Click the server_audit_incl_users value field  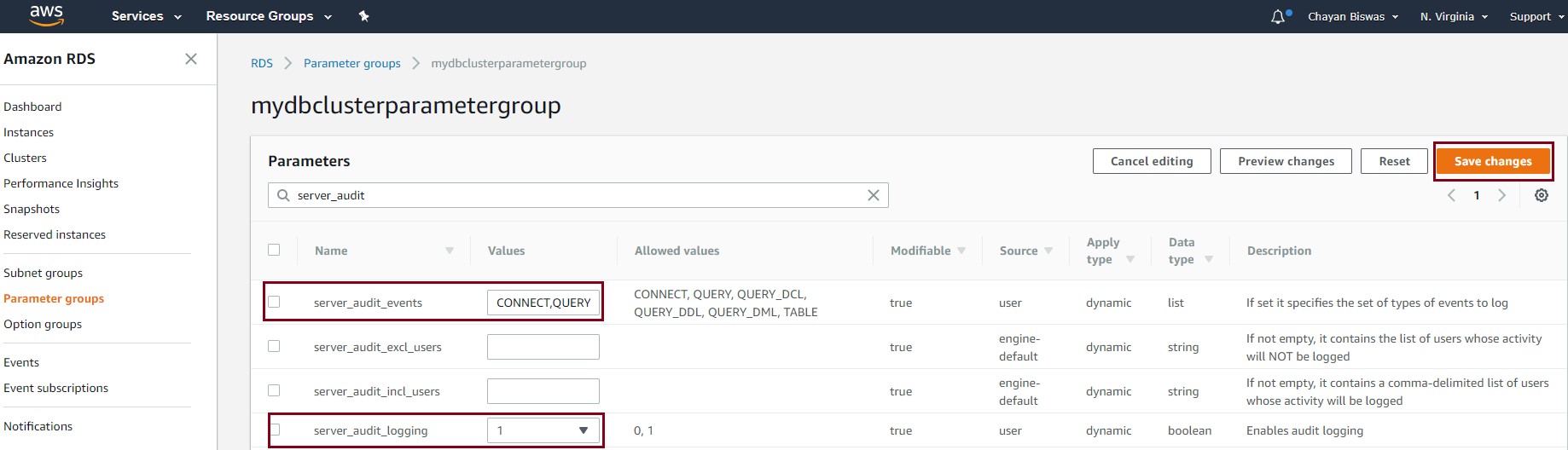coord(543,391)
